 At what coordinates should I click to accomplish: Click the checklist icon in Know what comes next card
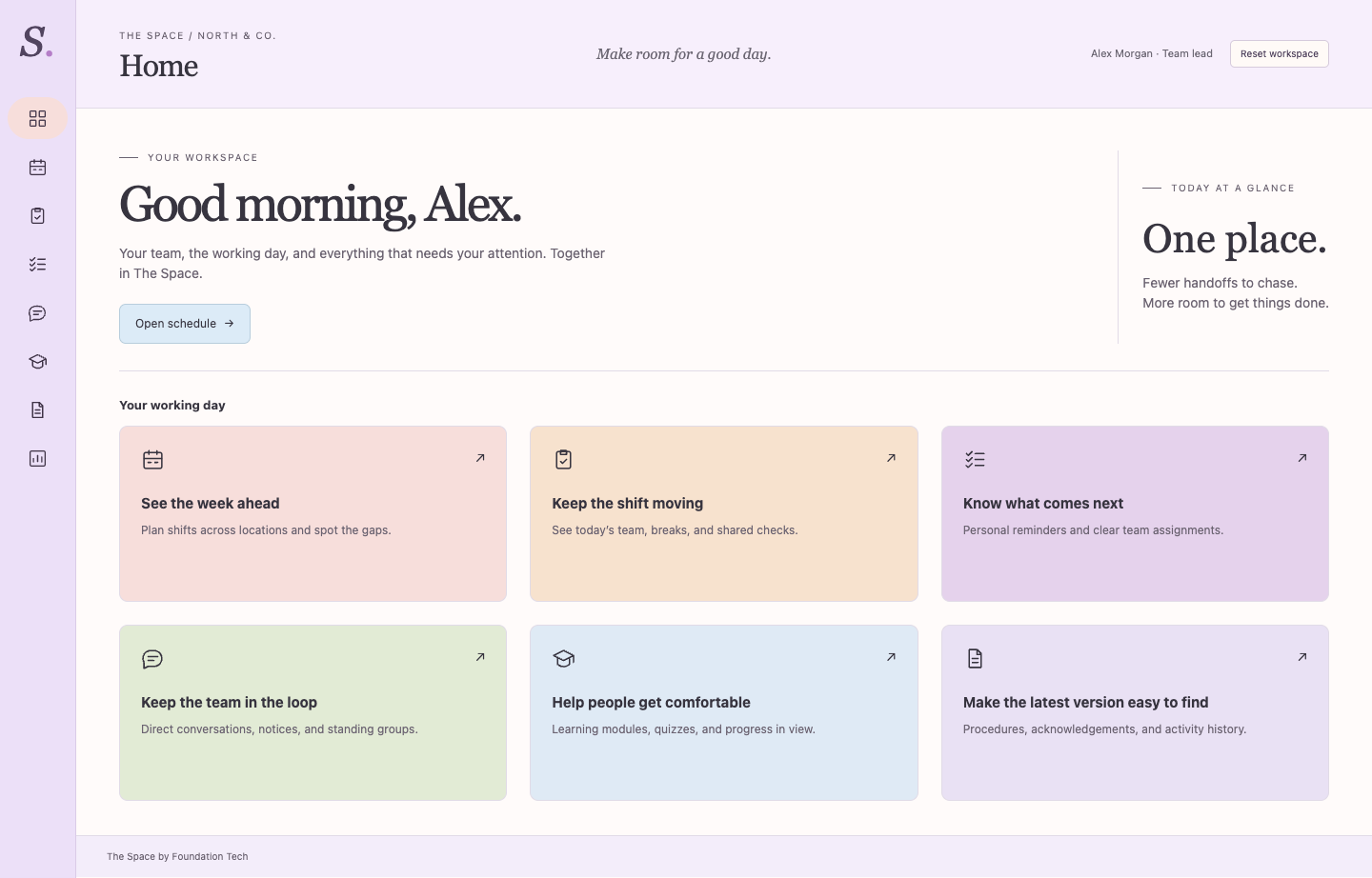[x=975, y=460]
